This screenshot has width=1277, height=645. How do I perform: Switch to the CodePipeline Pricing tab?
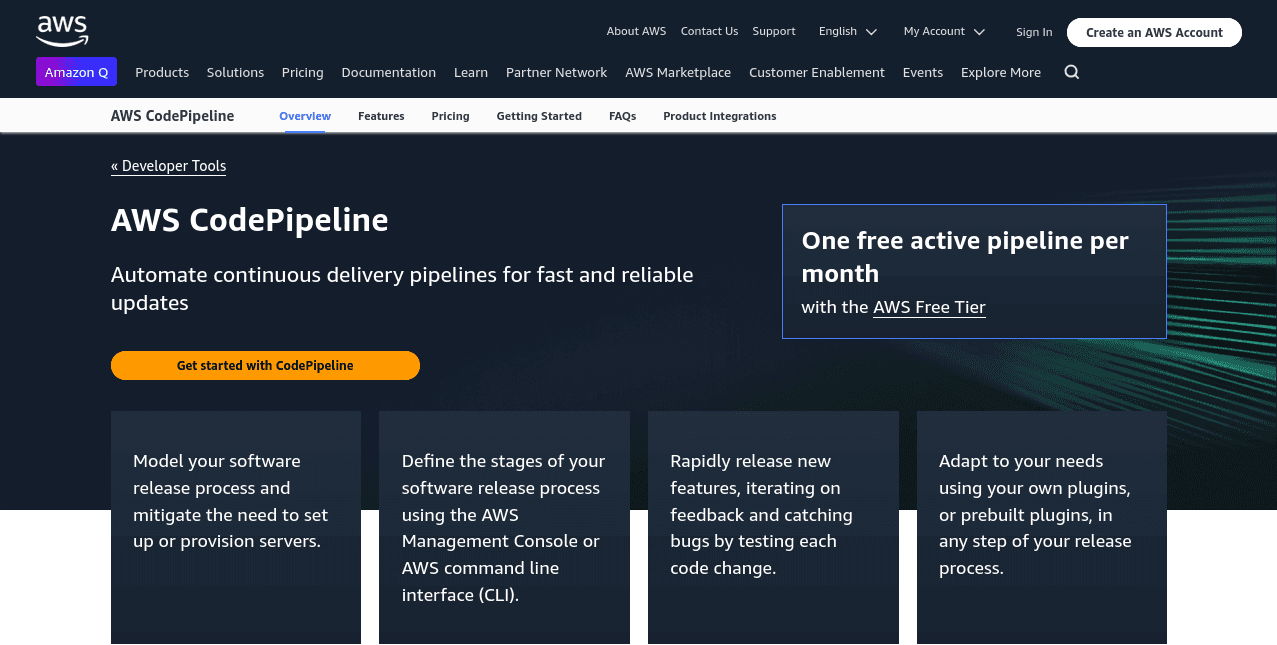tap(450, 116)
